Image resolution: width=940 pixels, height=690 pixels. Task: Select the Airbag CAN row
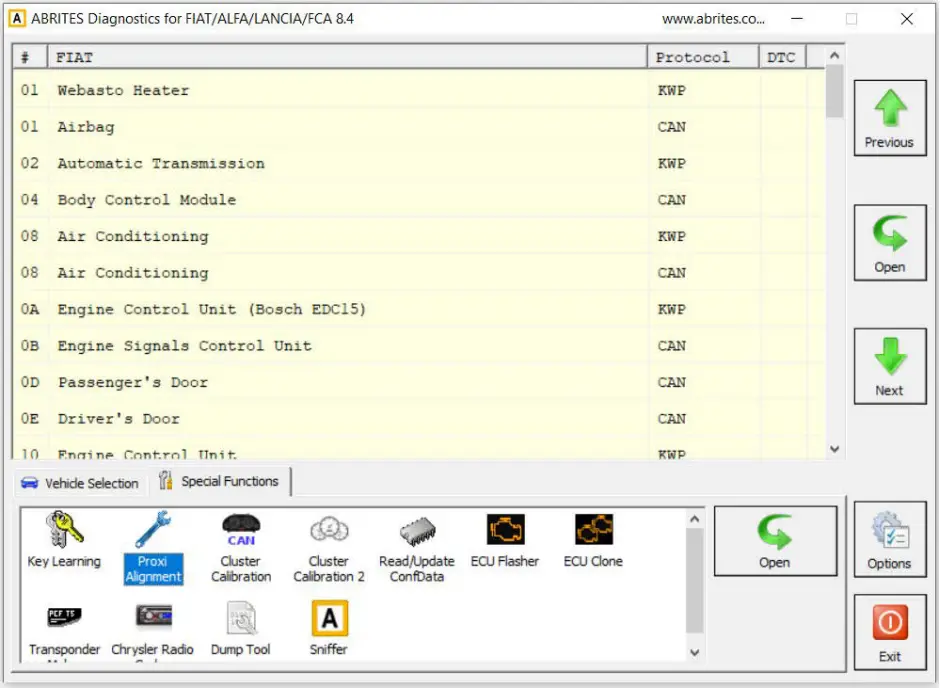pyautogui.click(x=418, y=127)
